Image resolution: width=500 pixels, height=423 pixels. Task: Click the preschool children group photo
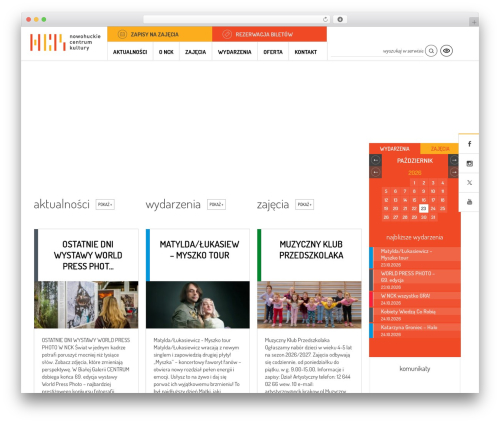[309, 305]
